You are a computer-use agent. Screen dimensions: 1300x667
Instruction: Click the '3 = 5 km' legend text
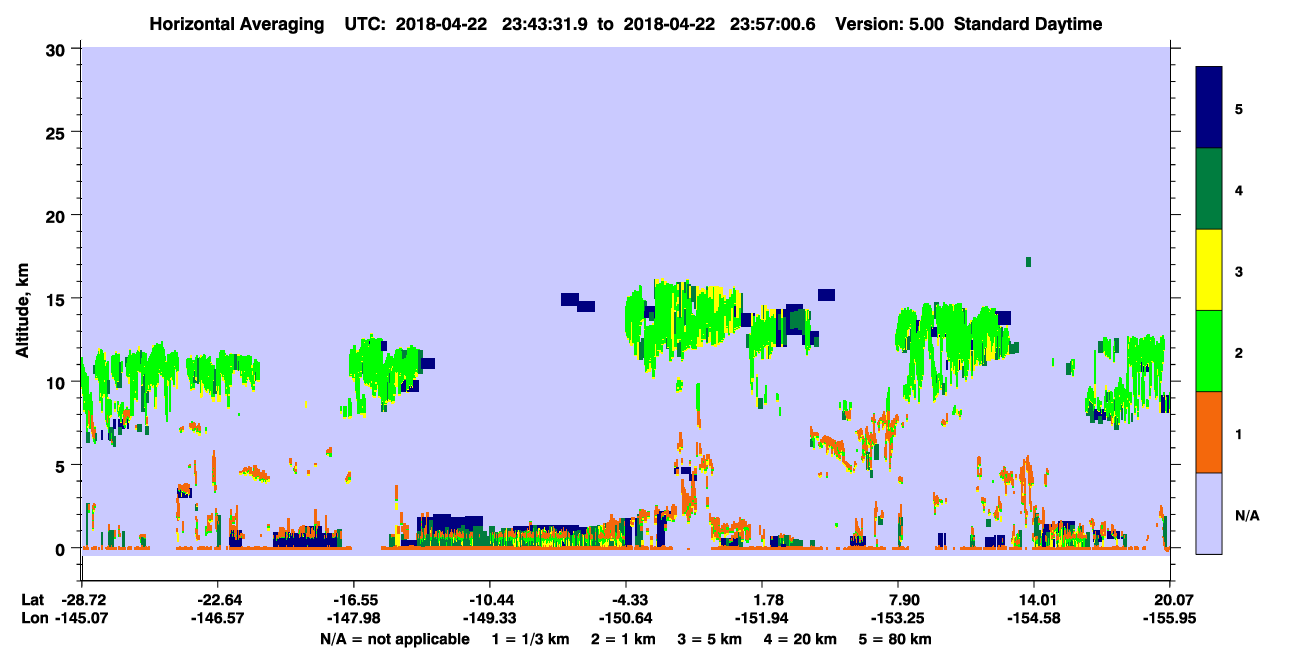tap(711, 639)
